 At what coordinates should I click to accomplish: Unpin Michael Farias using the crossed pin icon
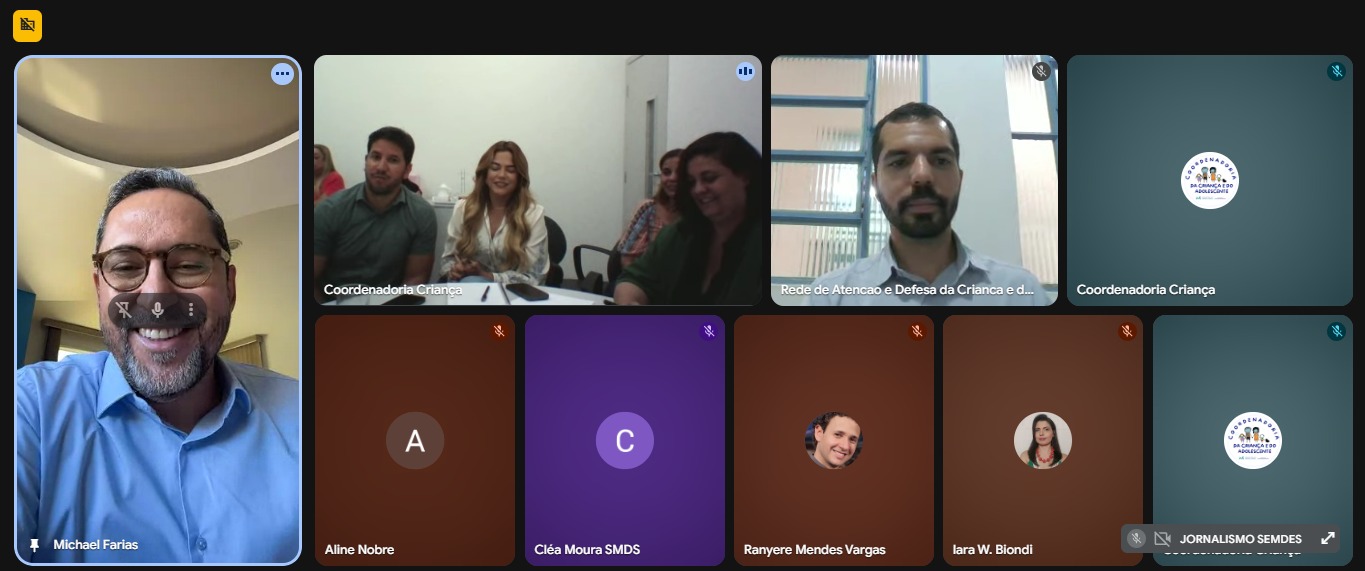click(124, 310)
